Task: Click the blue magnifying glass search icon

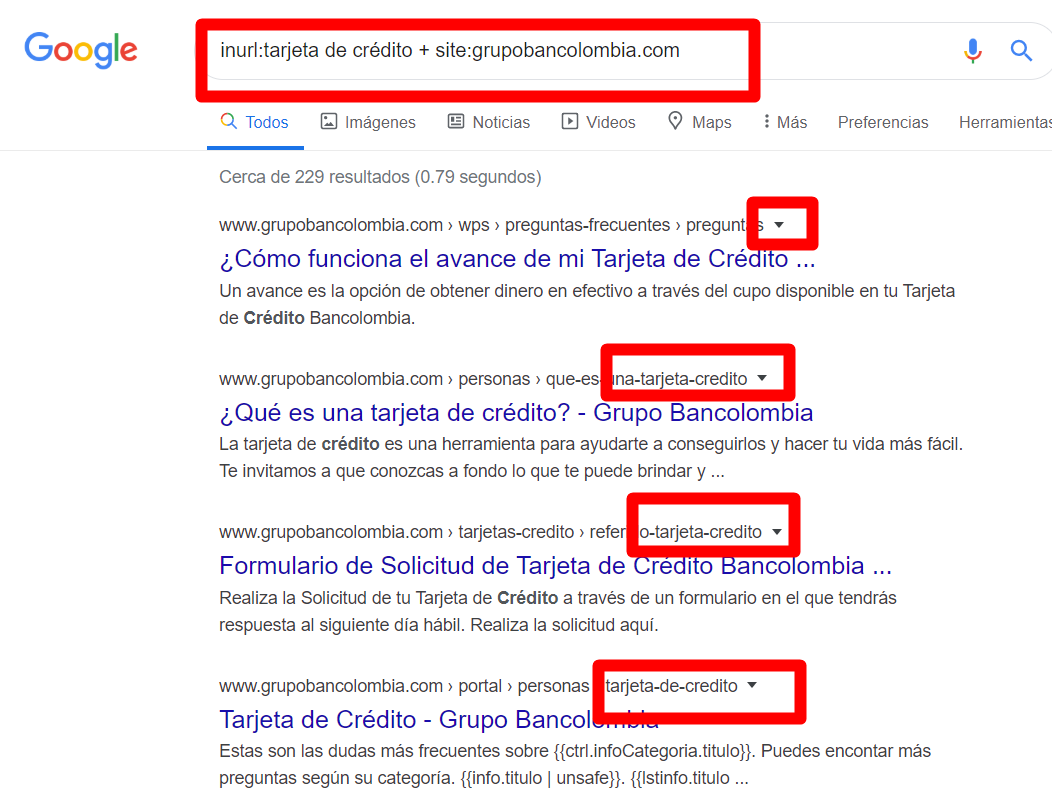Action: [1021, 50]
